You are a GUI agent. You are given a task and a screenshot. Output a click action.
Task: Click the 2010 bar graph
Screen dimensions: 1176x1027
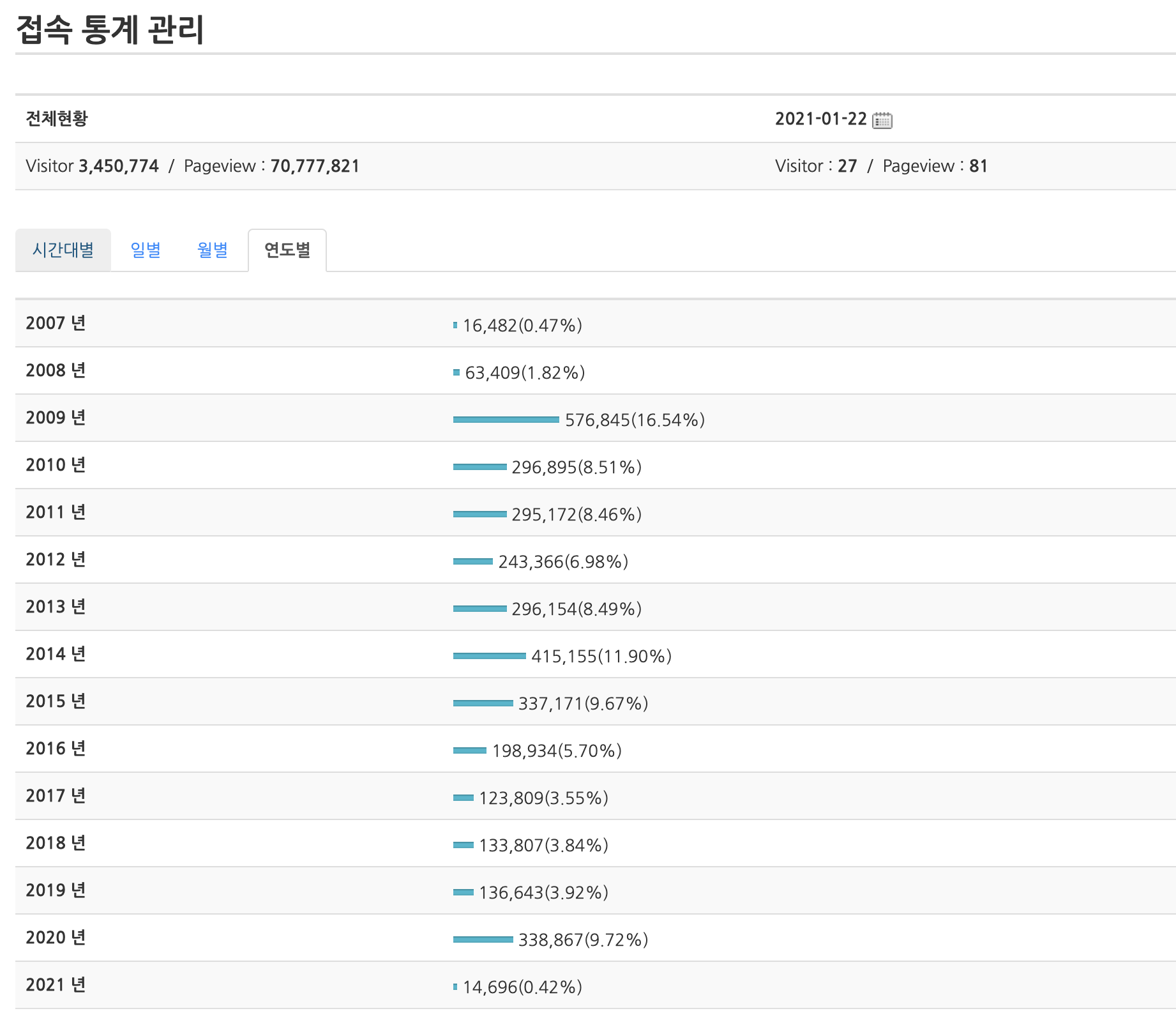pyautogui.click(x=480, y=467)
